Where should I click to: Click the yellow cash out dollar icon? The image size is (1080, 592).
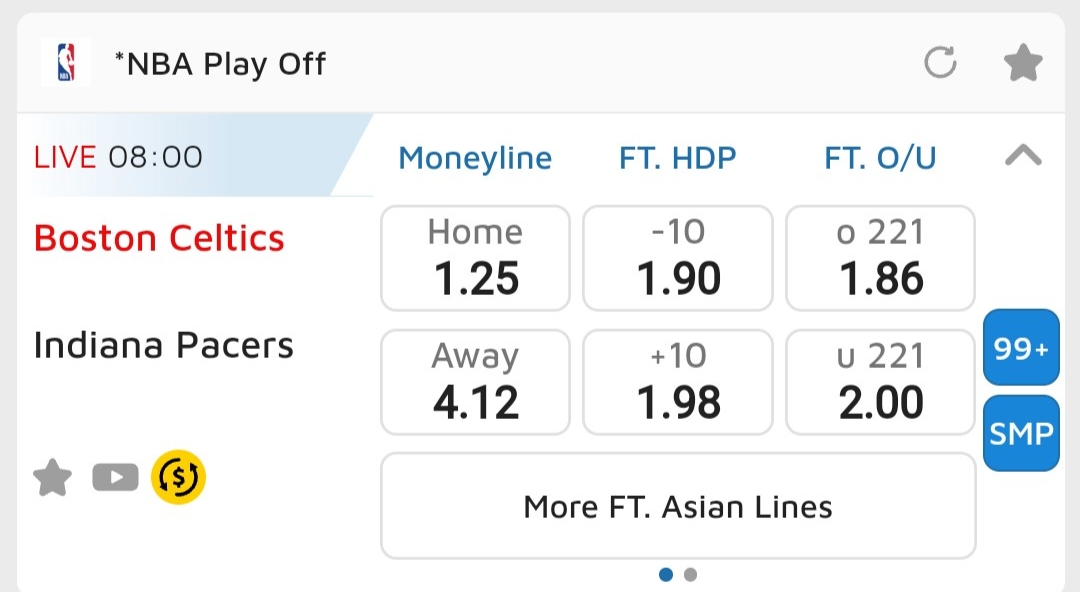click(178, 477)
